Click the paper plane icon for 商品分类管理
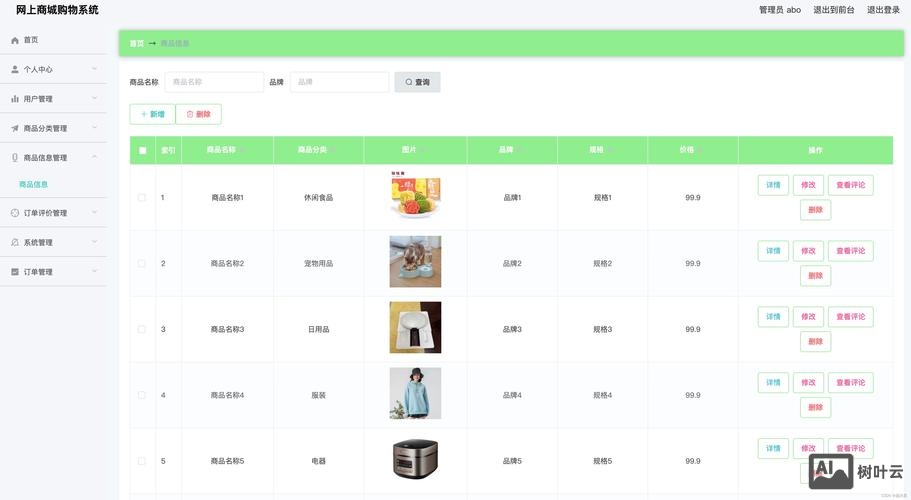Viewport: 911px width, 500px height. coord(15,128)
